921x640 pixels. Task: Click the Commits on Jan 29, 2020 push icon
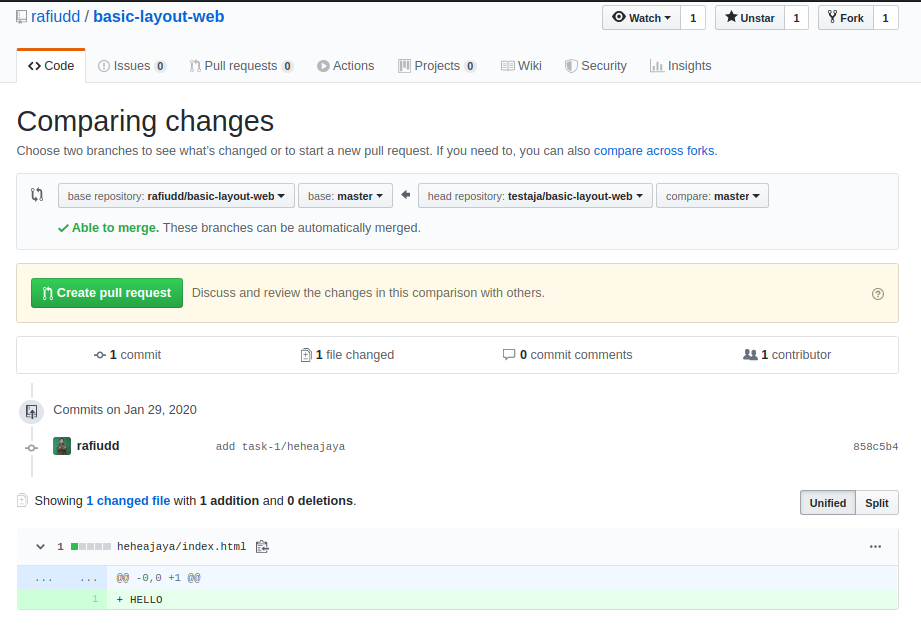point(32,411)
